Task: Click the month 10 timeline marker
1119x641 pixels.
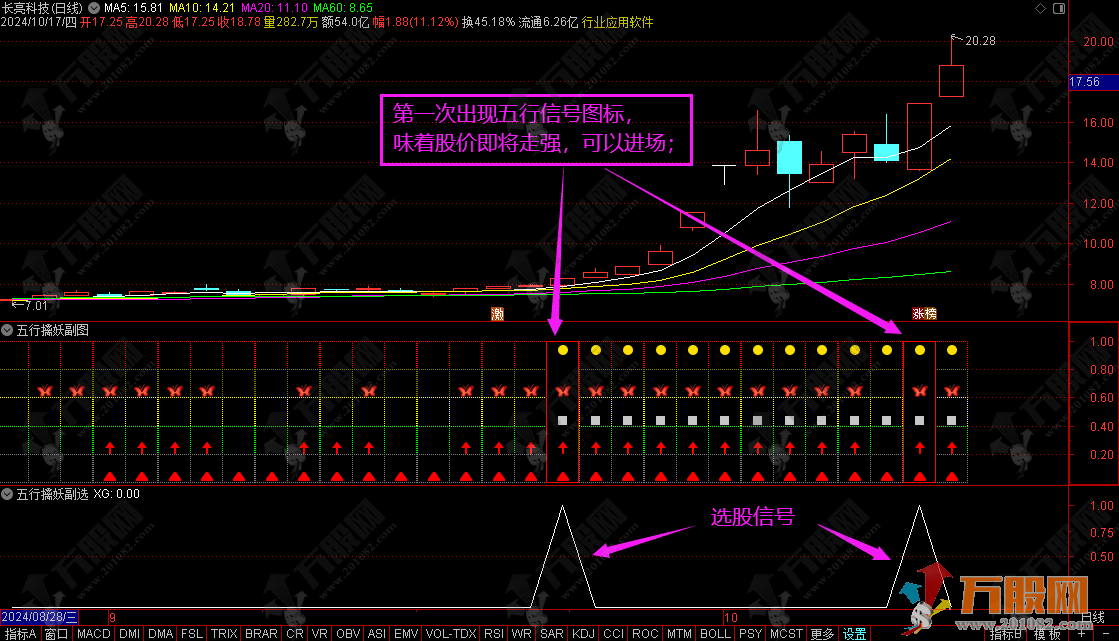Action: click(730, 617)
